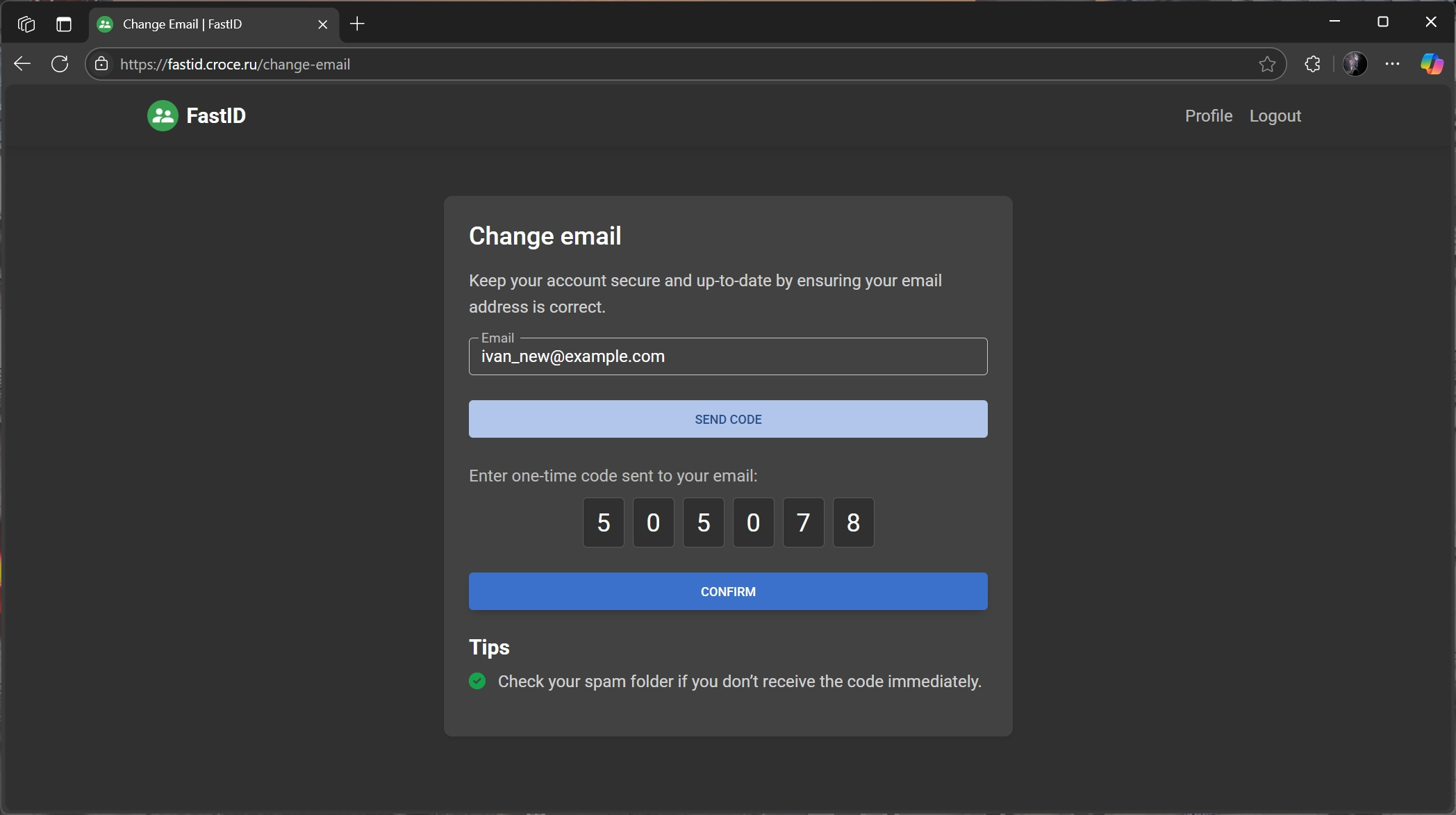Click the Logout link
The width and height of the screenshot is (1456, 815).
(1275, 116)
